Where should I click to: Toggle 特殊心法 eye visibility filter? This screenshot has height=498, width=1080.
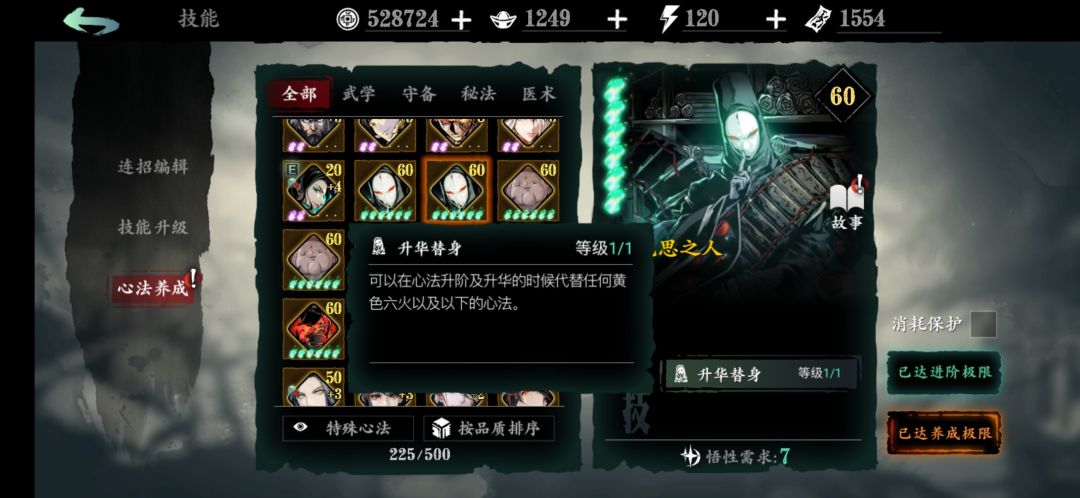click(x=348, y=428)
